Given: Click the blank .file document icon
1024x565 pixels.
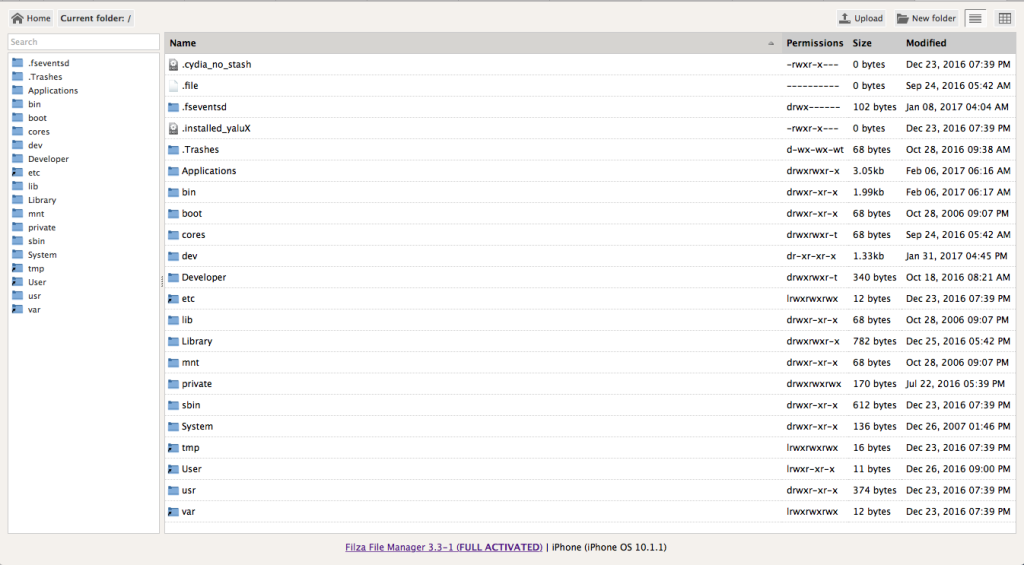Looking at the screenshot, I should 173,86.
